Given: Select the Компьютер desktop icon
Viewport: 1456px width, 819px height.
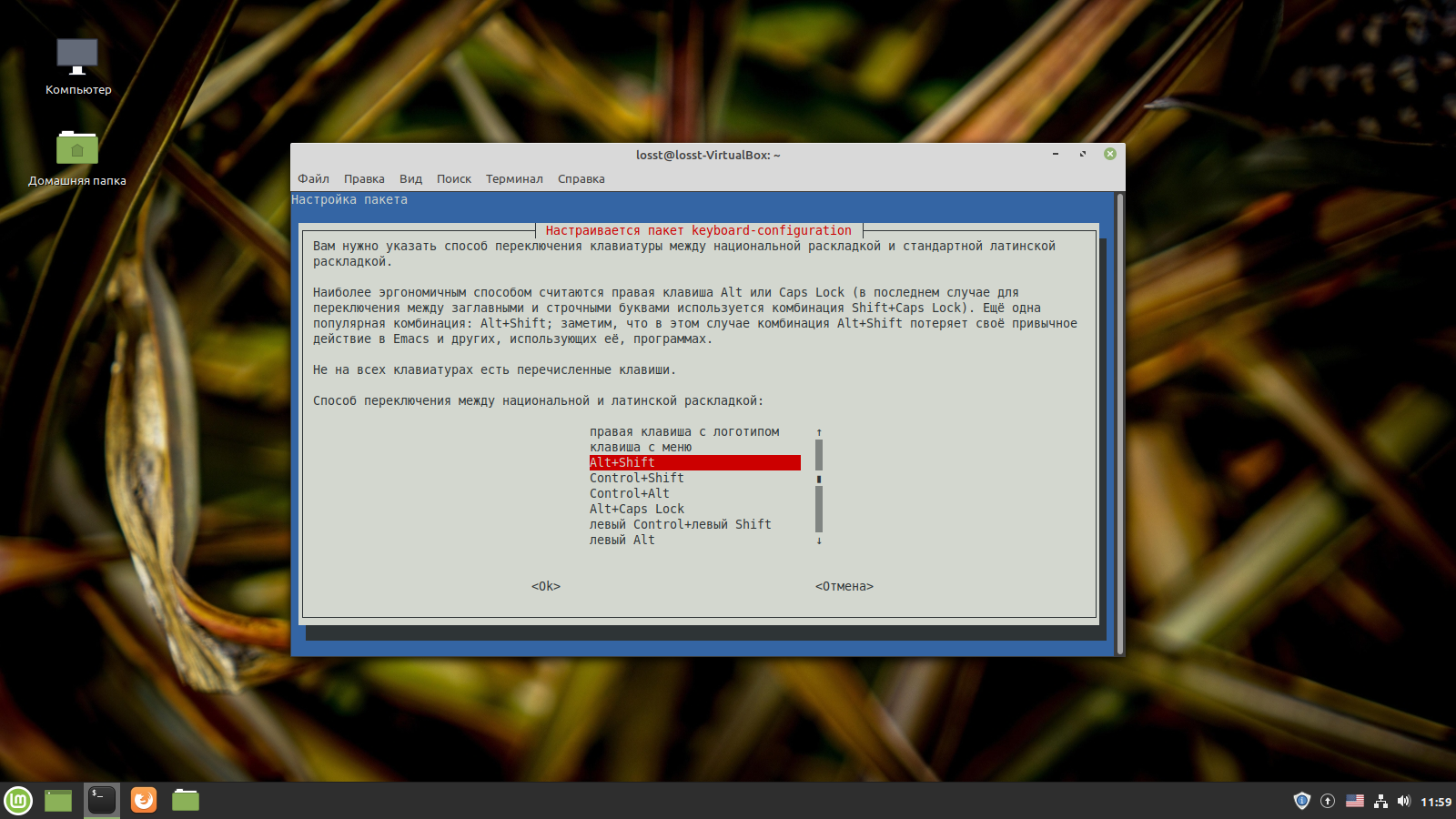Looking at the screenshot, I should pos(78,66).
